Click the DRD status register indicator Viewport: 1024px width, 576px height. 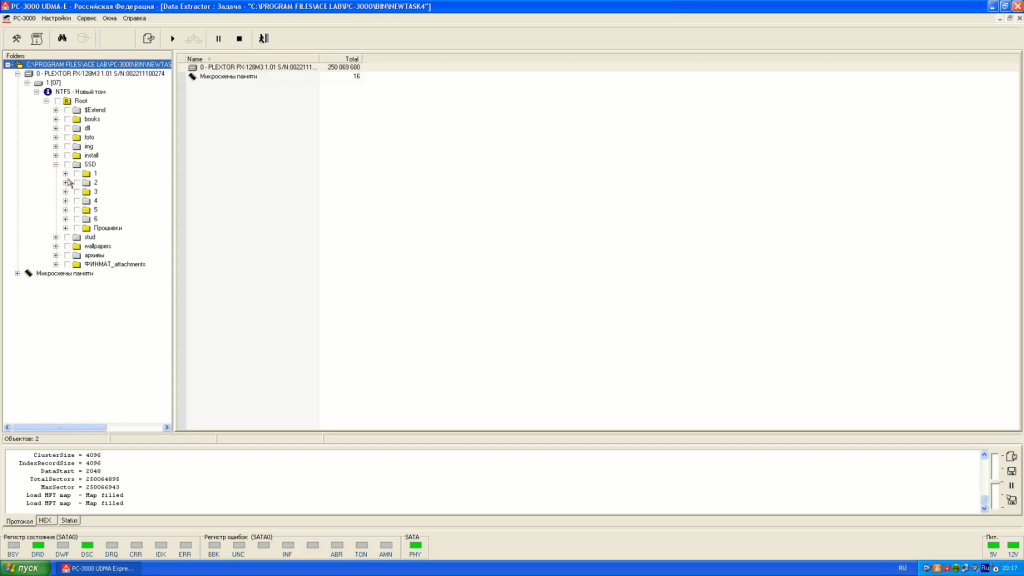38,545
